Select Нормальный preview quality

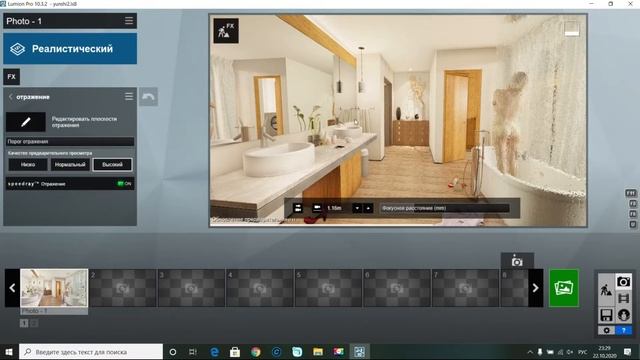(70, 164)
